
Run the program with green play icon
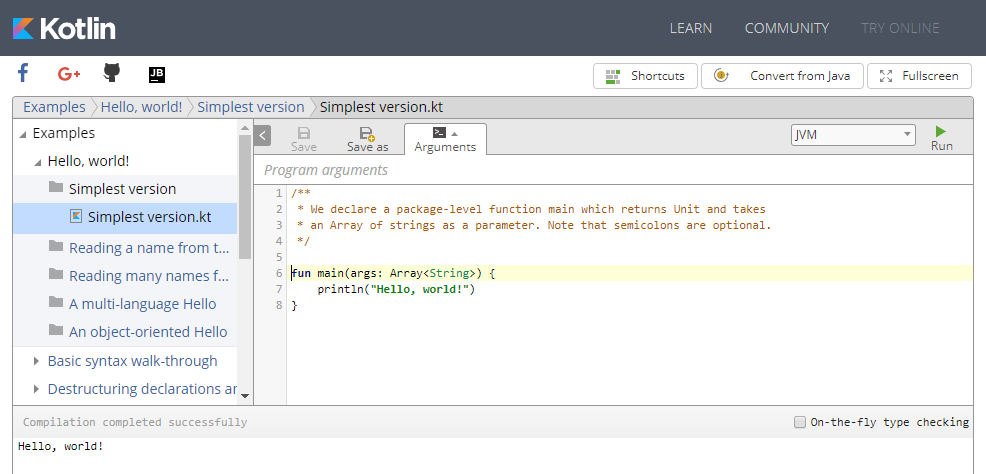point(941,131)
